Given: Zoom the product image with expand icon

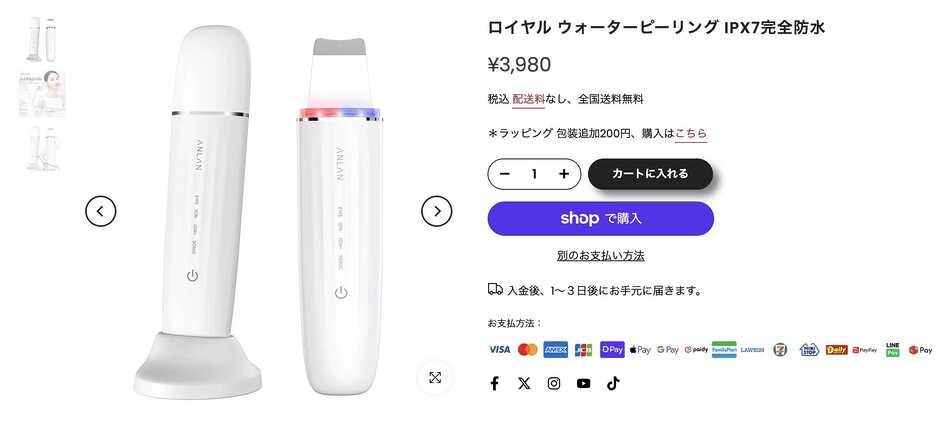Looking at the screenshot, I should click(x=435, y=377).
